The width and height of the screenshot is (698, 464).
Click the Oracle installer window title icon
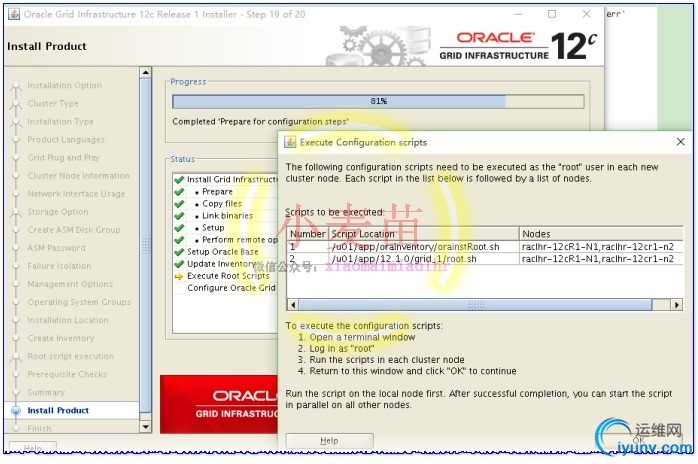pos(14,14)
